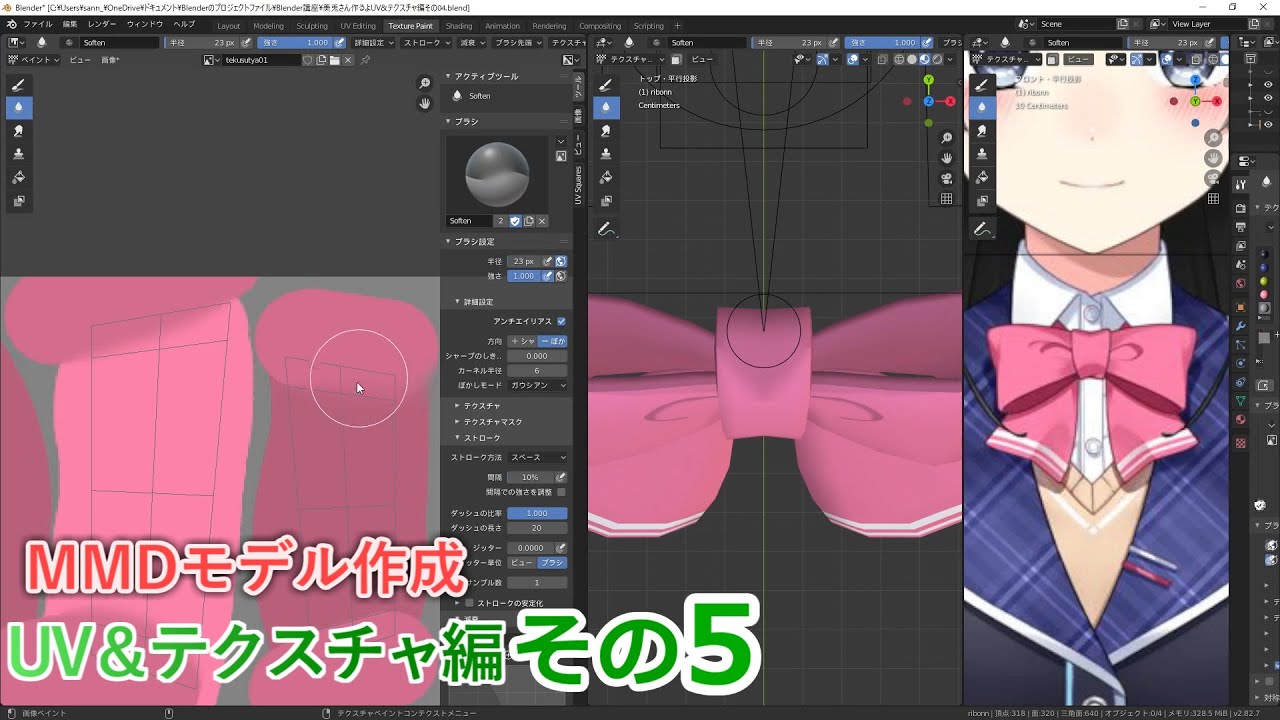Adjust 強さ 1.000 slider in ブラシ設定 panel
Screen dimensions: 1280x720
pos(523,276)
